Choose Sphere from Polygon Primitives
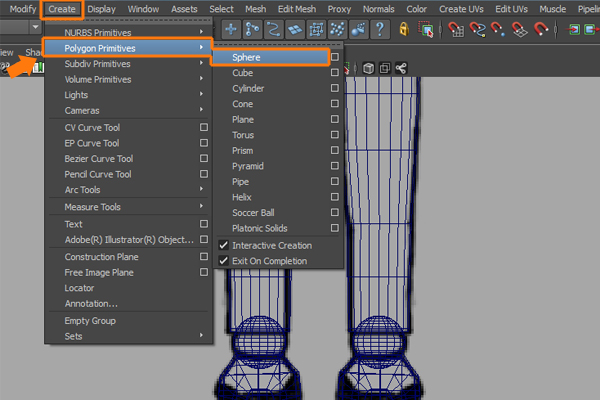The height and width of the screenshot is (400, 600). pyautogui.click(x=246, y=58)
